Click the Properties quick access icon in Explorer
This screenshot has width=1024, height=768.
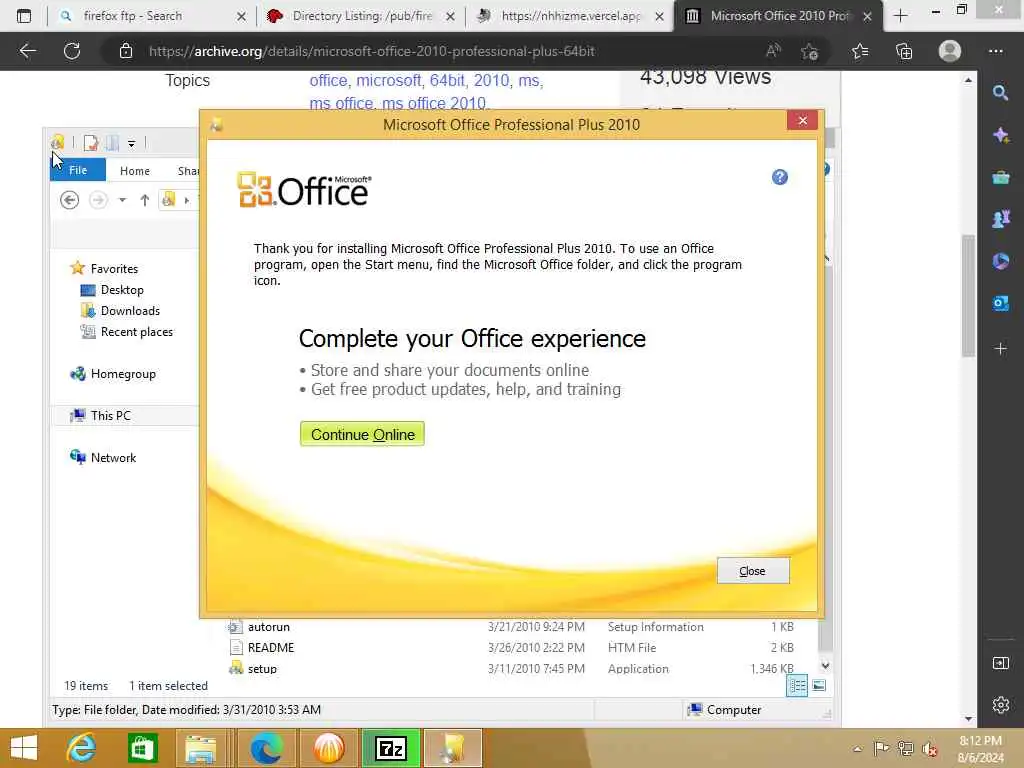91,142
